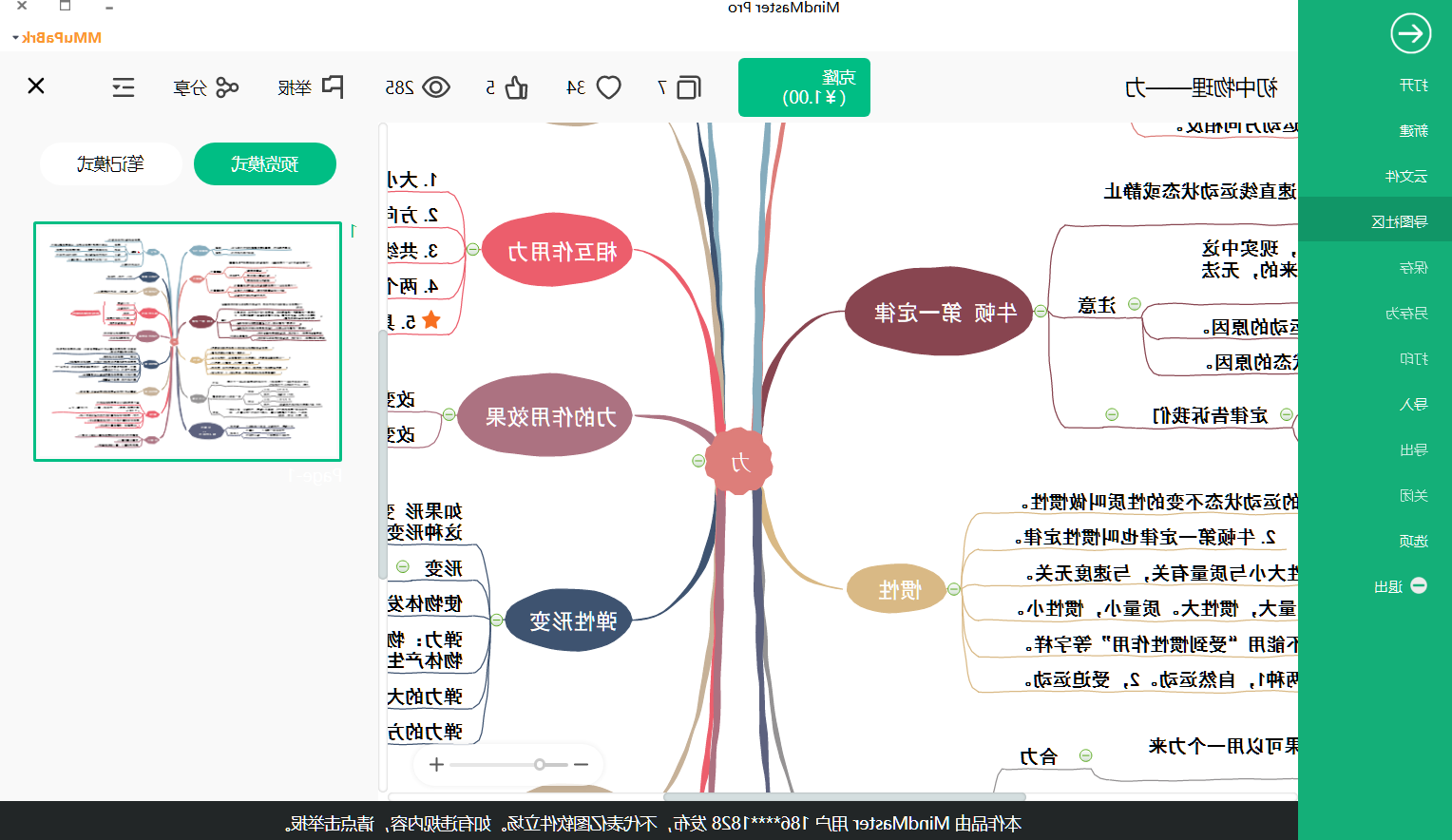Click the zoom slider handle
Viewport: 1452px width, 840px height.
[540, 764]
